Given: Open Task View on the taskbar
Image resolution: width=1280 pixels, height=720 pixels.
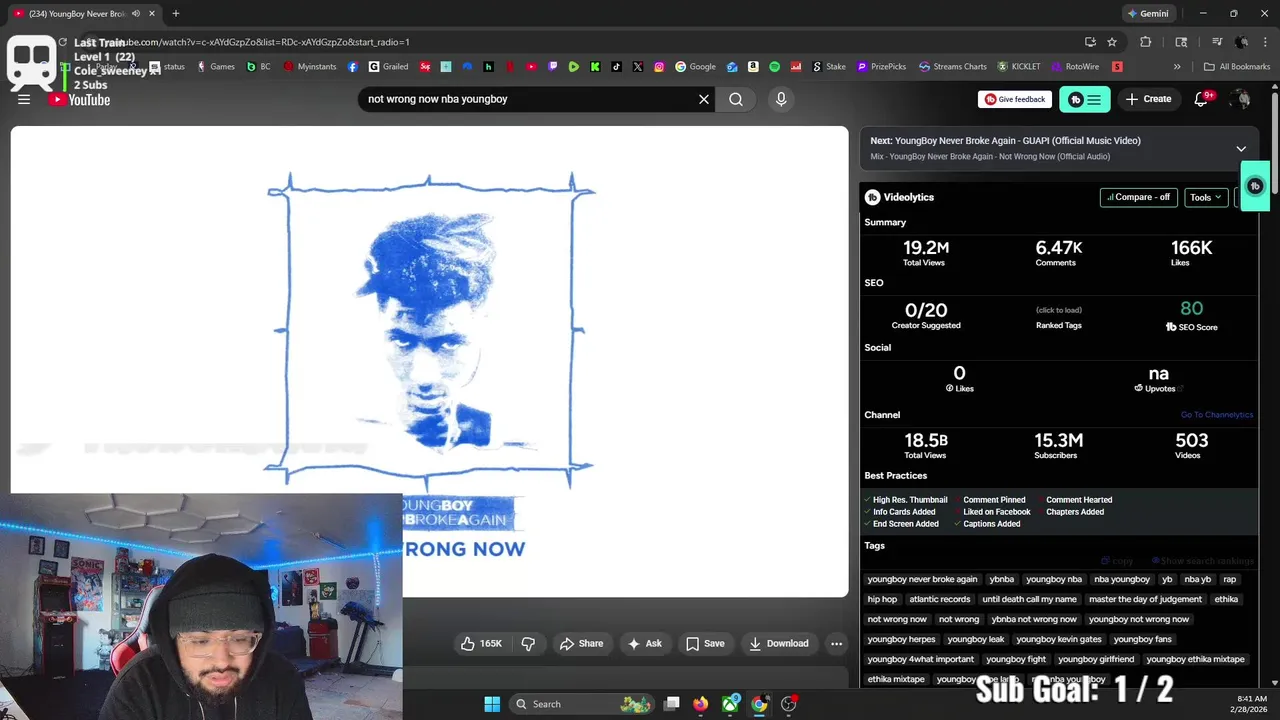Looking at the screenshot, I should click(x=672, y=704).
